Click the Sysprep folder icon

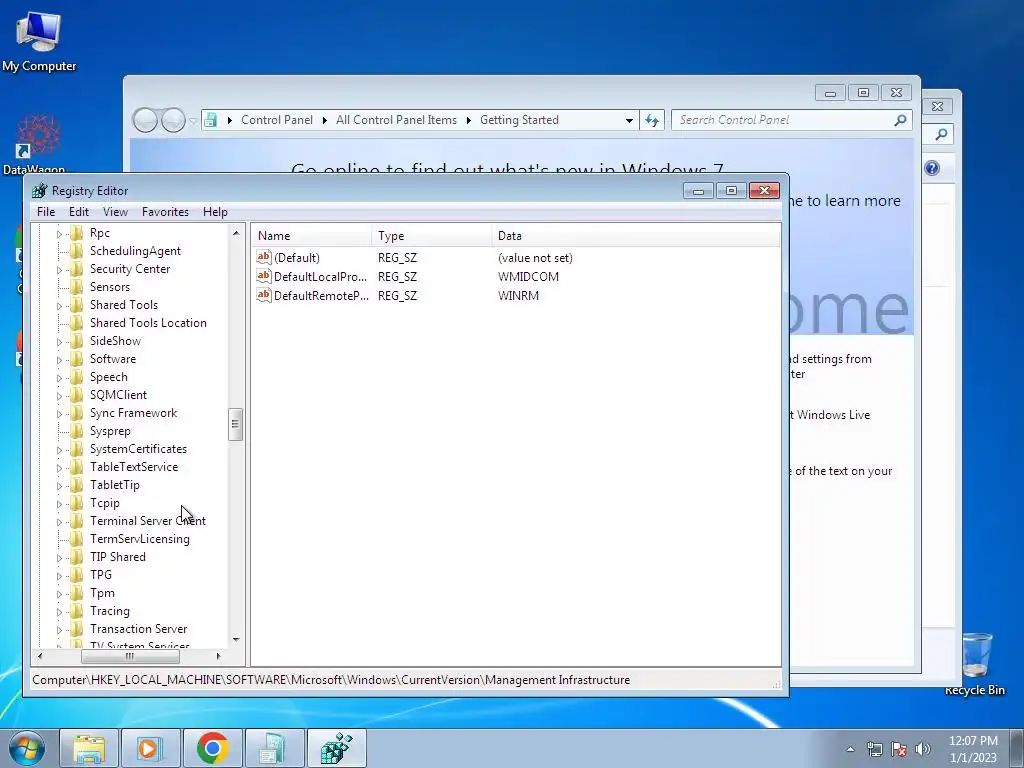[76, 431]
